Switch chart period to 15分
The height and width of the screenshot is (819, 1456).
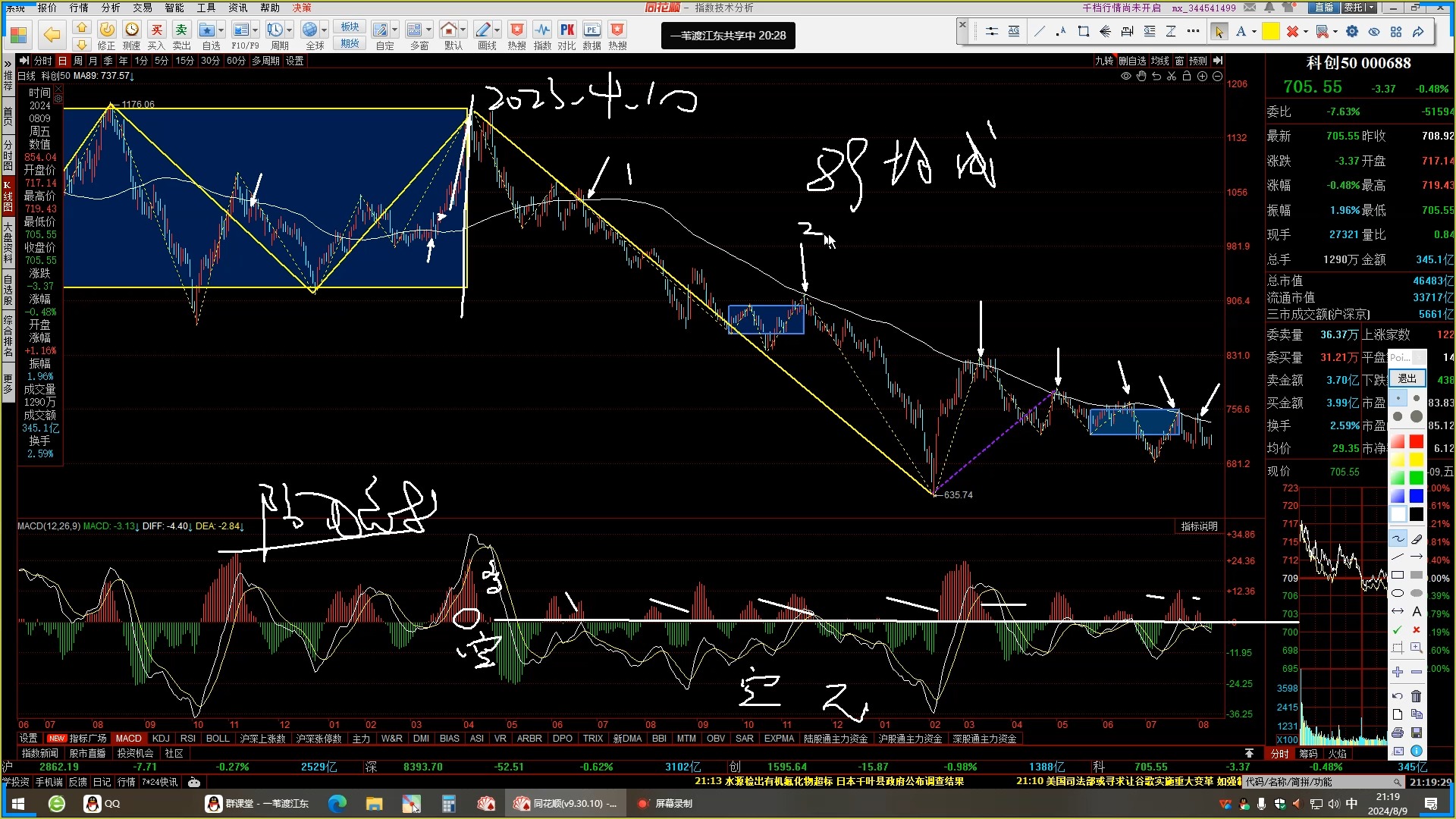click(x=185, y=61)
